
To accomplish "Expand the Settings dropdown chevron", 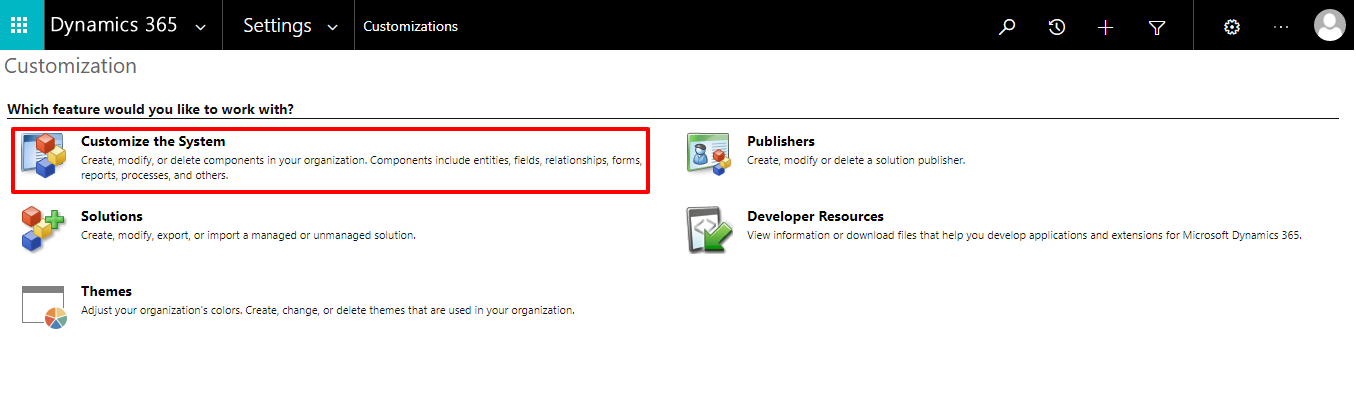I will coord(332,28).
